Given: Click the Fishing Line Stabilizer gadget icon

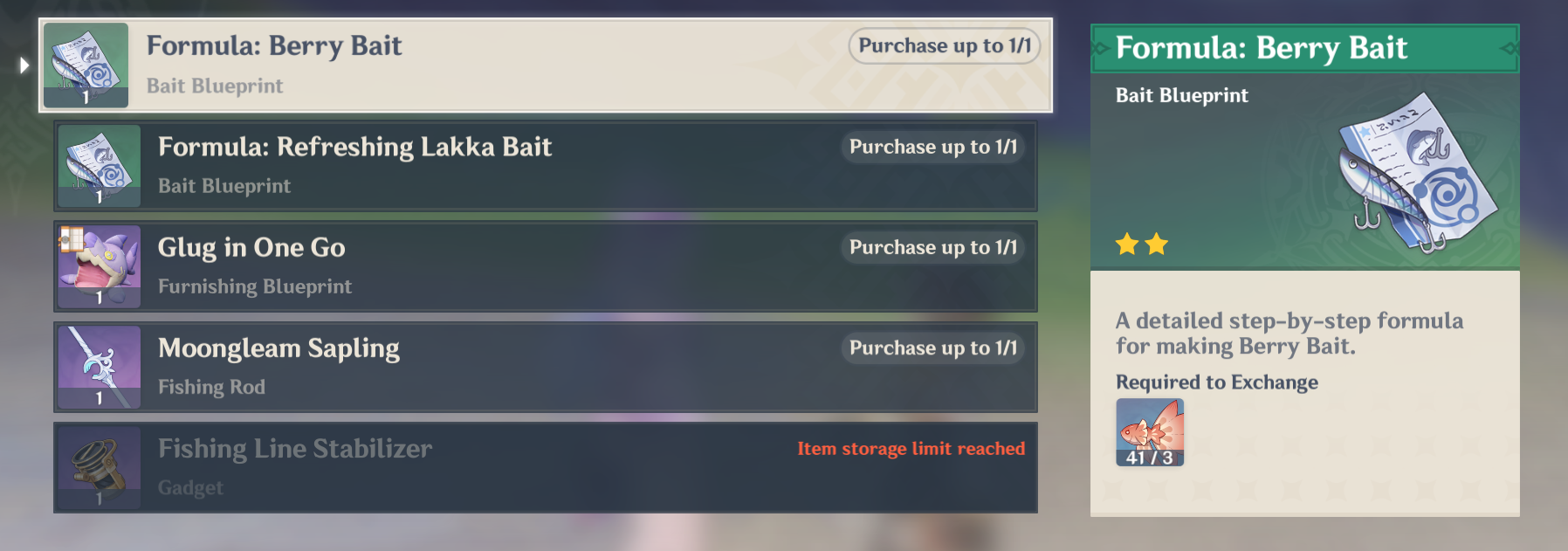Looking at the screenshot, I should tap(99, 467).
